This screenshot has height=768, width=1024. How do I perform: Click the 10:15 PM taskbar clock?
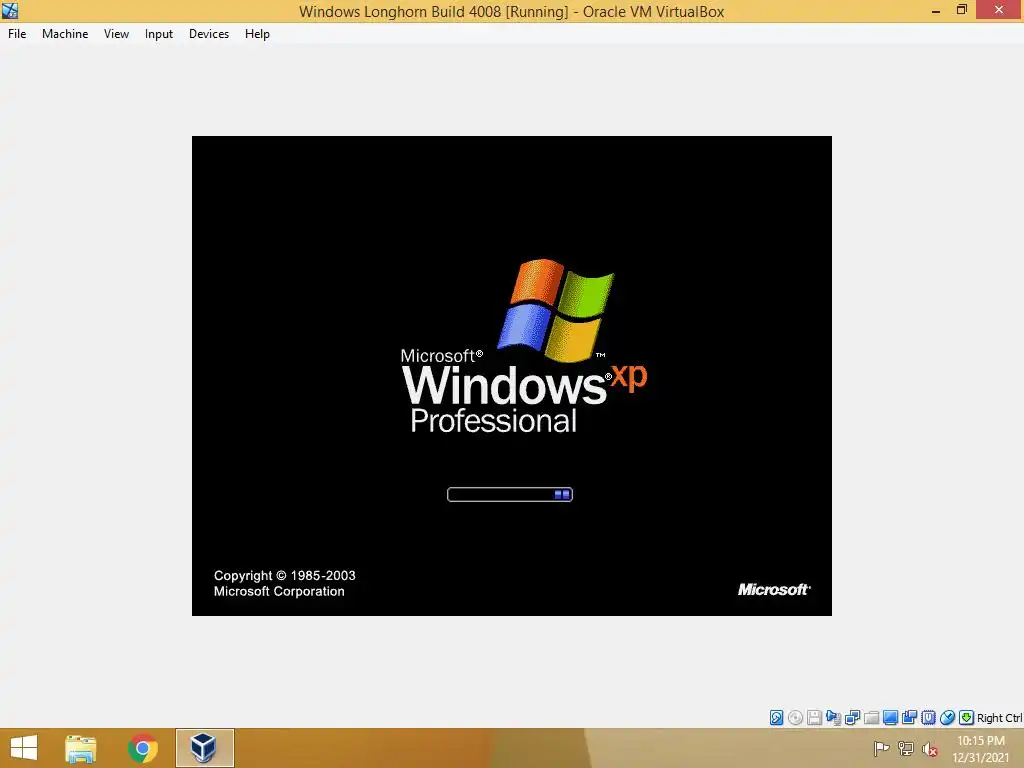(981, 741)
